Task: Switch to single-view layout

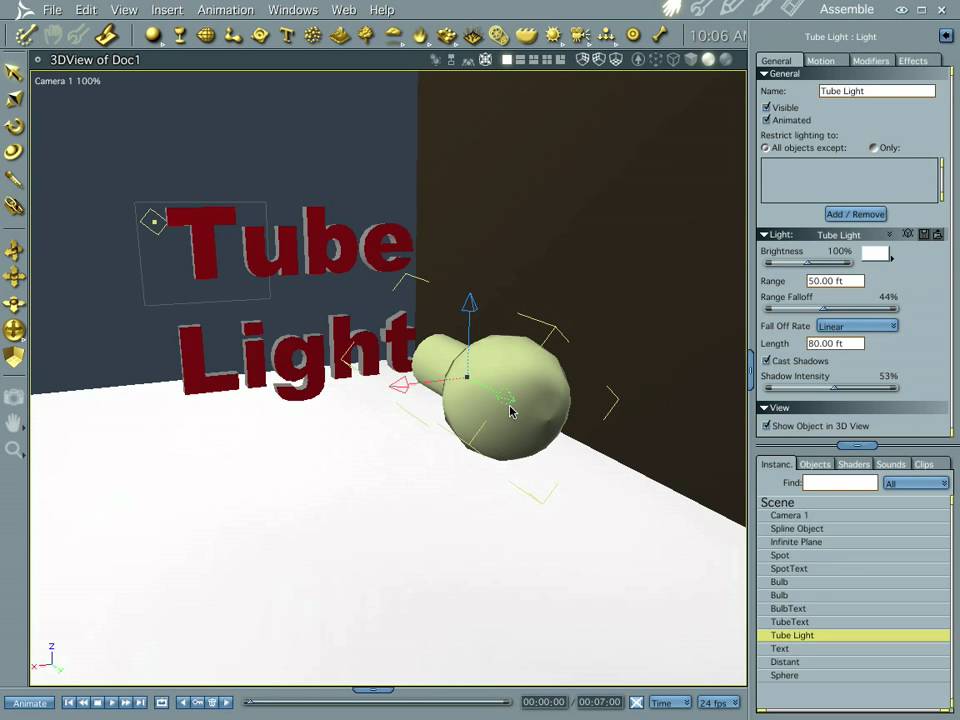Action: coord(507,59)
